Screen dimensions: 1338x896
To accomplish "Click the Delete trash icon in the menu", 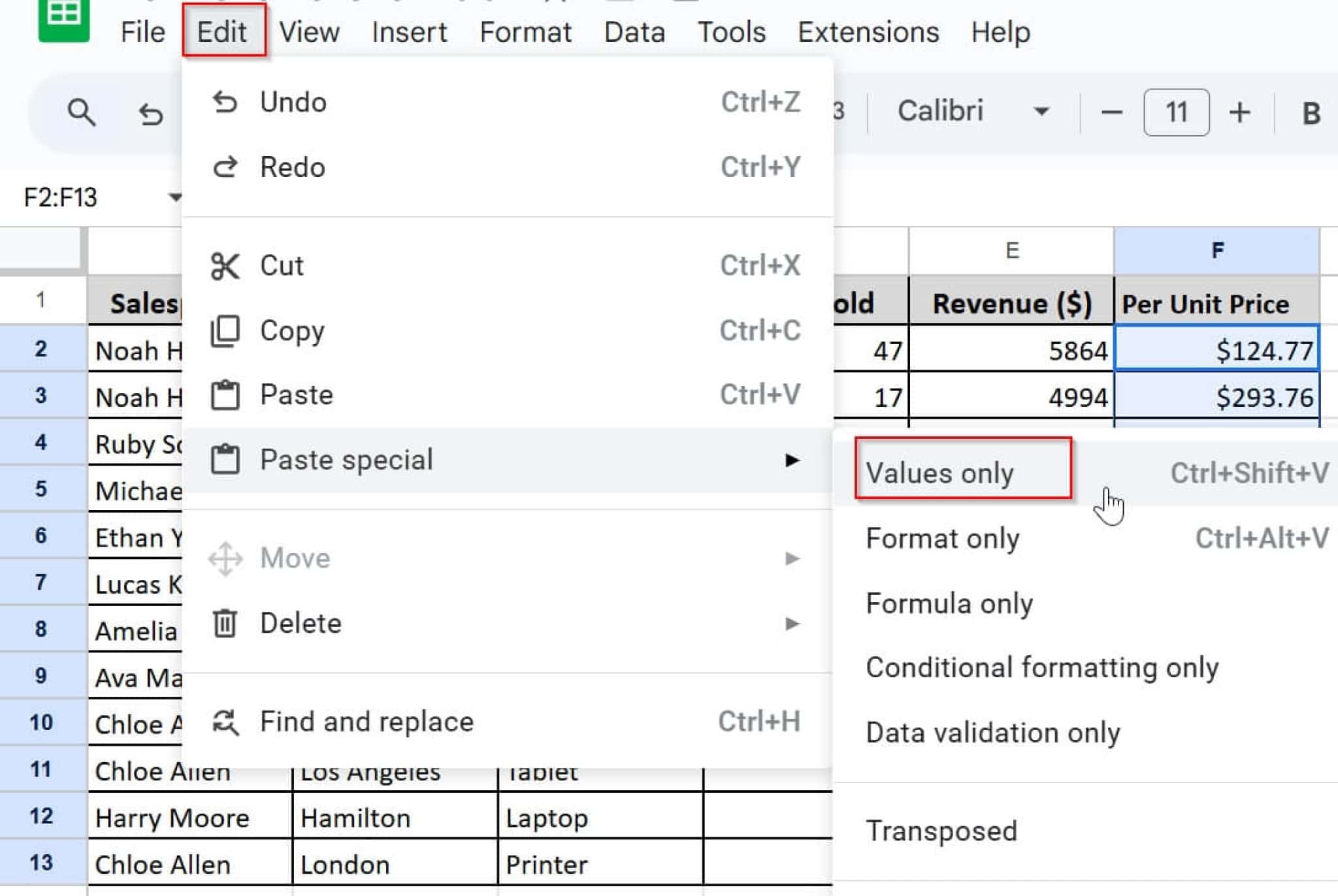I will [x=225, y=623].
